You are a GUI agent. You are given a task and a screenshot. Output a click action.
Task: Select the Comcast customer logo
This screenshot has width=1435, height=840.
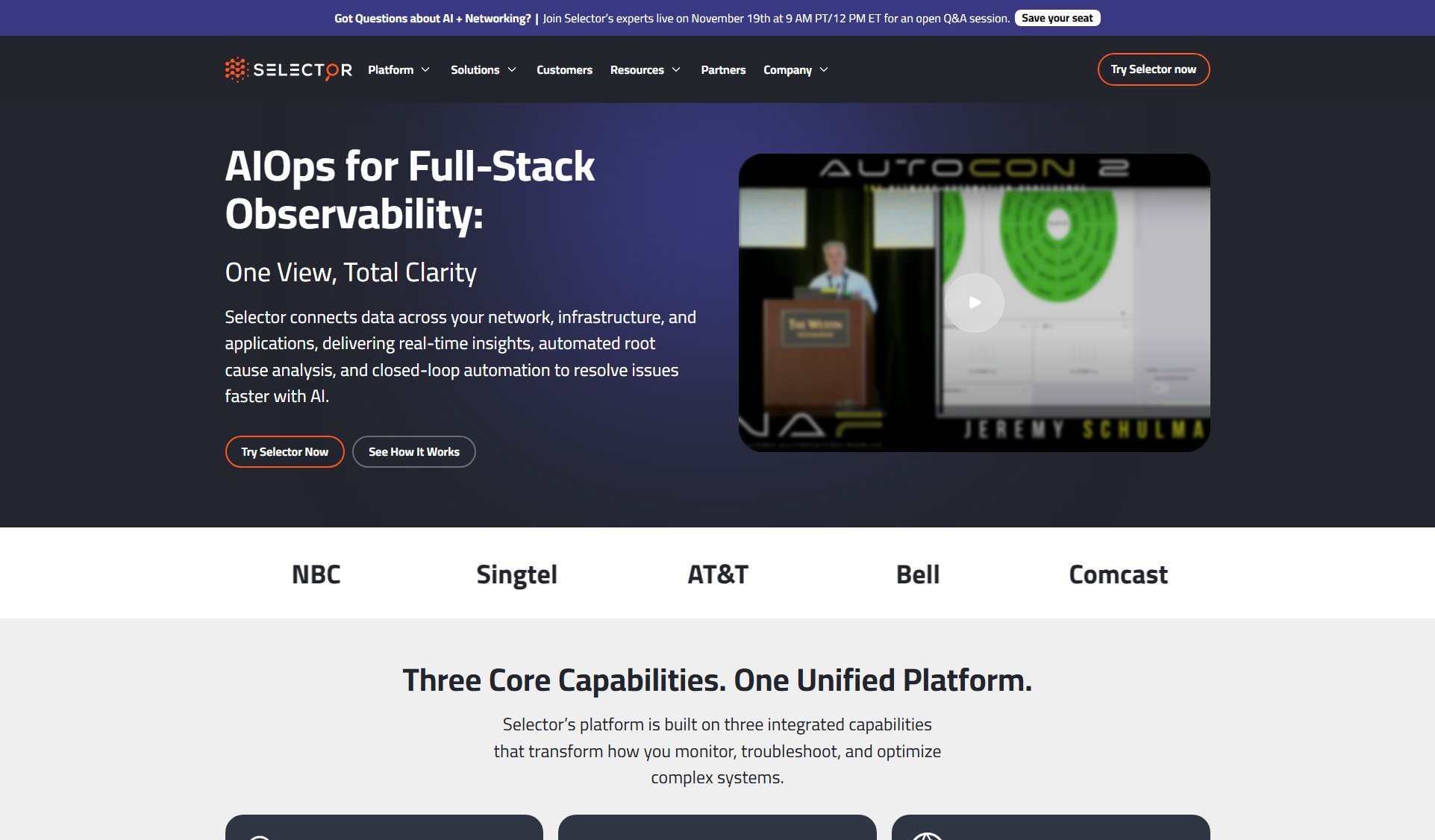[1118, 574]
